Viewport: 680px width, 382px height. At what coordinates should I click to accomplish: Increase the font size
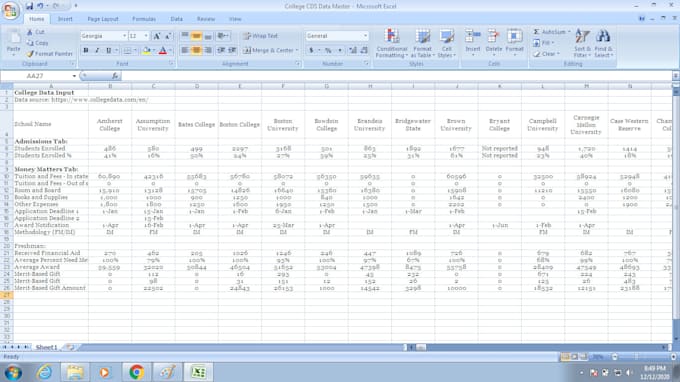157,36
